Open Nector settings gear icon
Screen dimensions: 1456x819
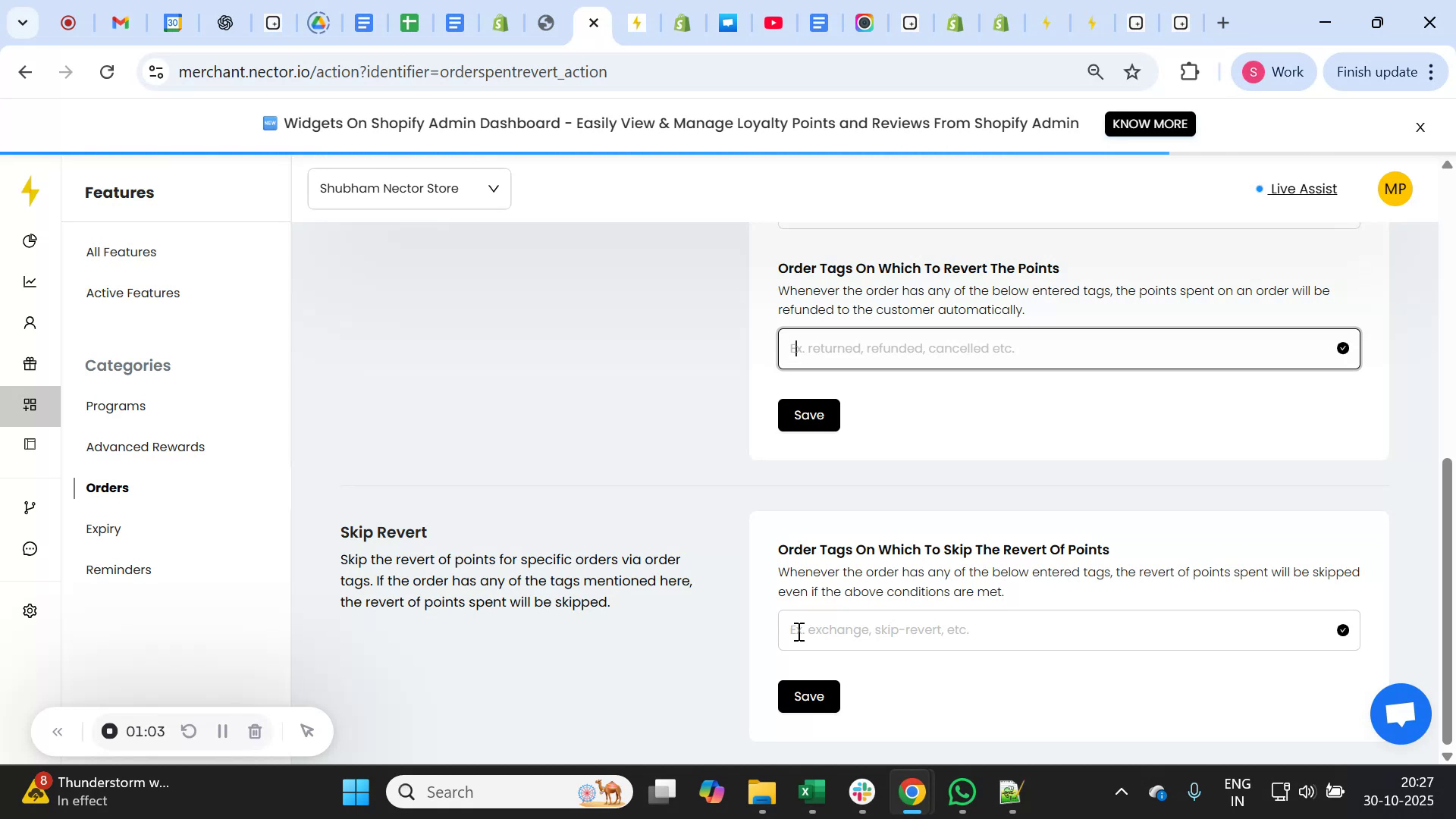30,610
